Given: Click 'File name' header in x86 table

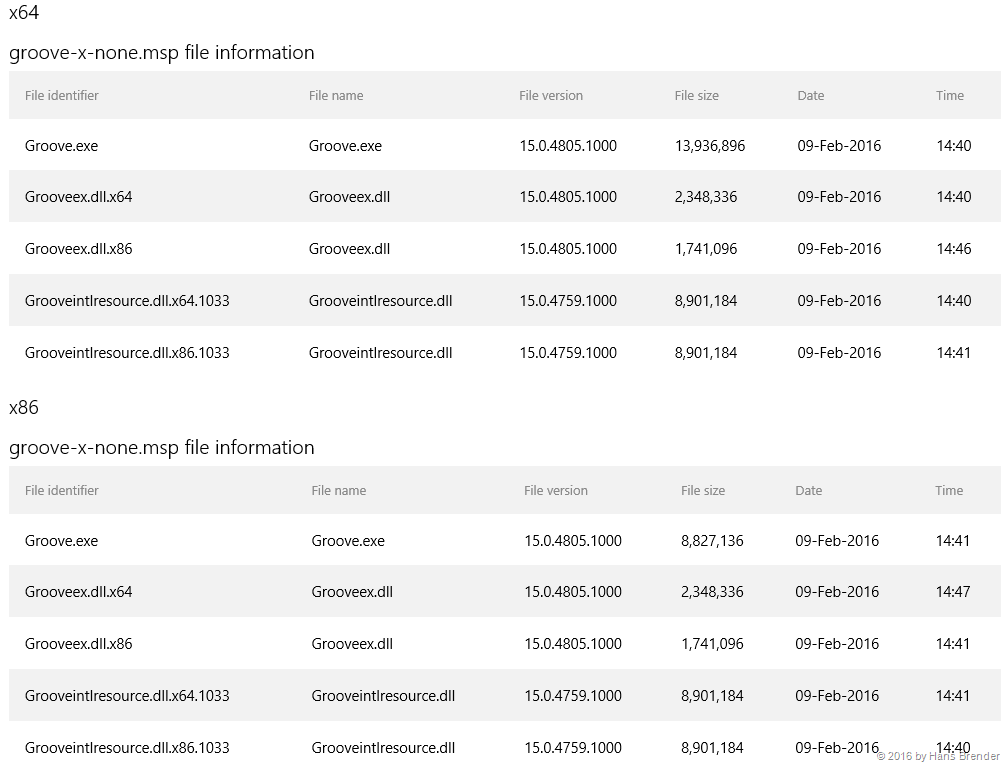Looking at the screenshot, I should pos(338,491).
